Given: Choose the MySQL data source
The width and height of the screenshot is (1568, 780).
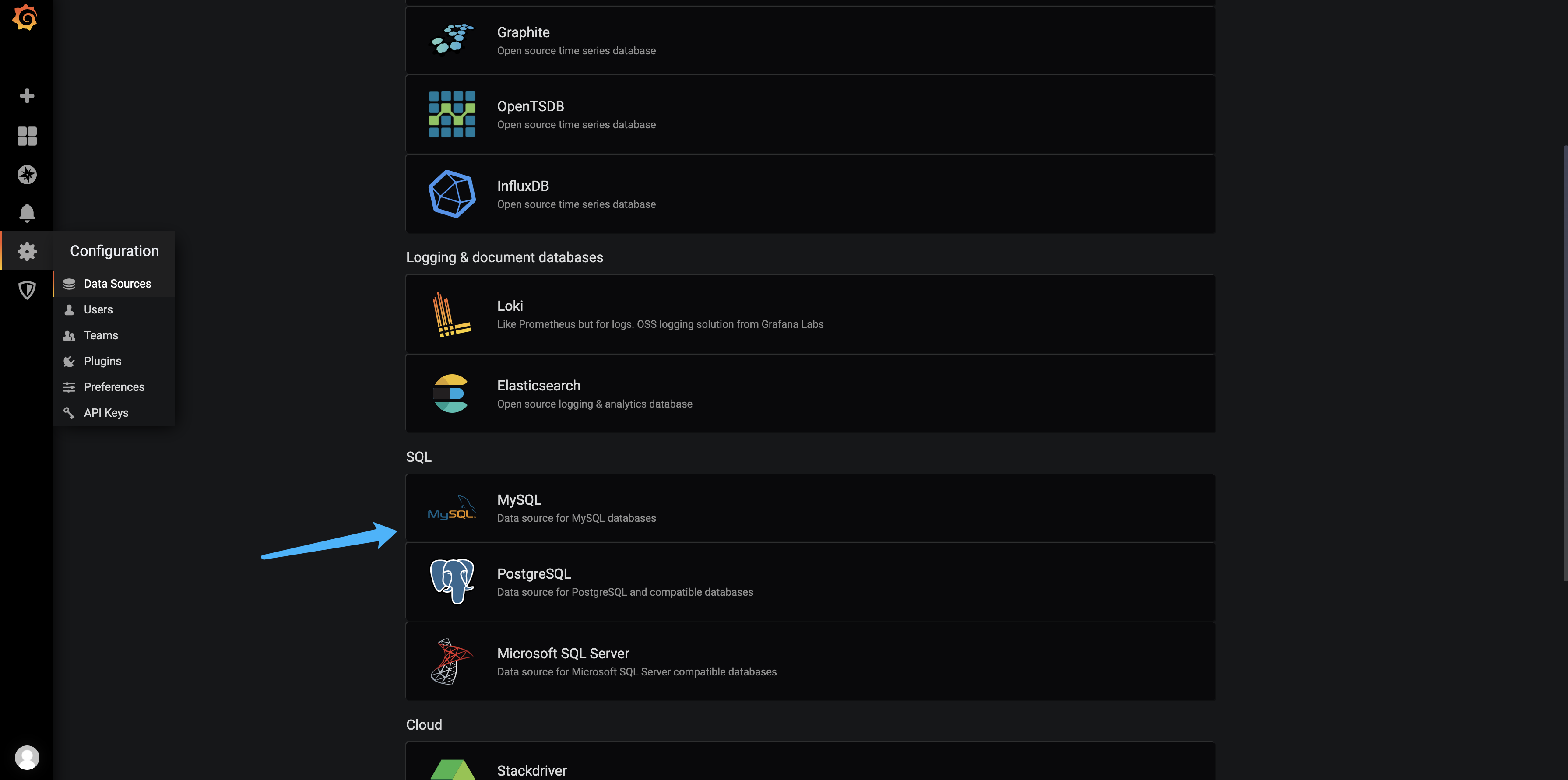Looking at the screenshot, I should (x=809, y=508).
